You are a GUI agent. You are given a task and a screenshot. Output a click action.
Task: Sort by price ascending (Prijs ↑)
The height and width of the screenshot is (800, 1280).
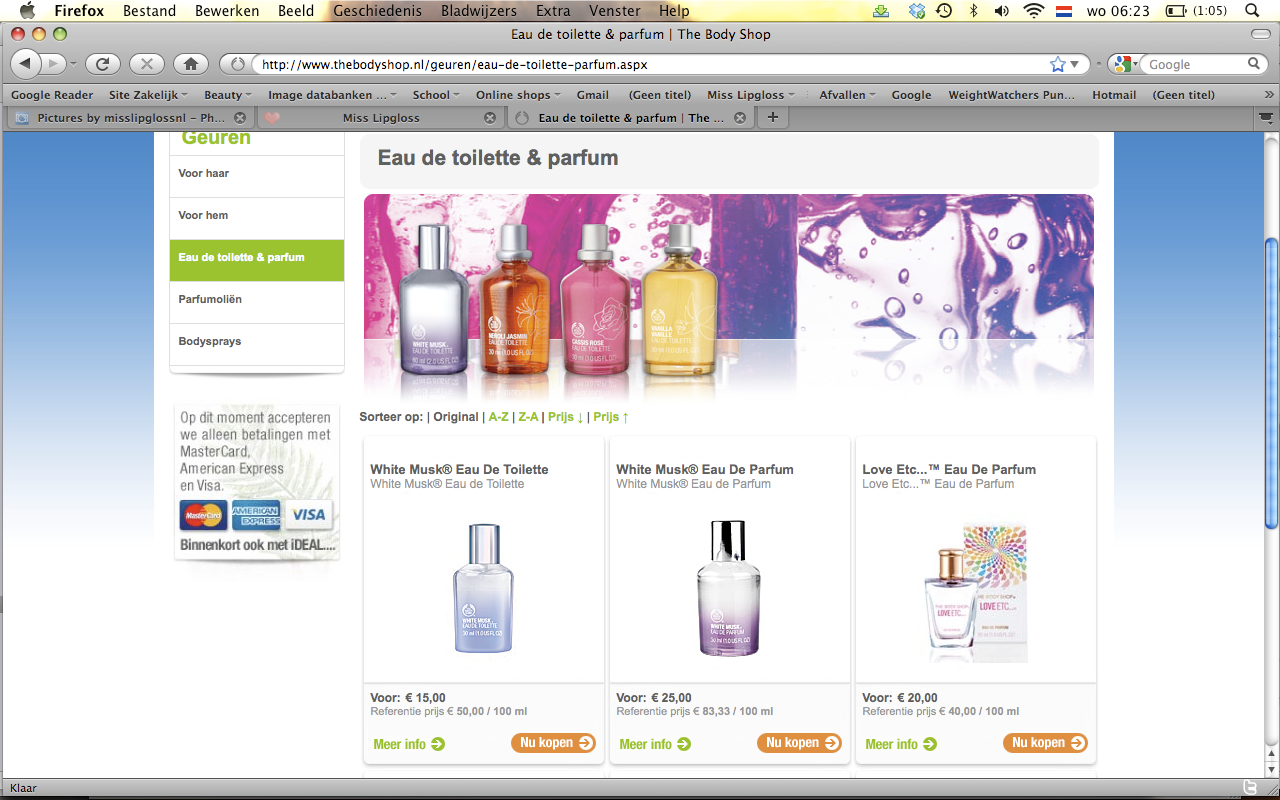point(611,417)
